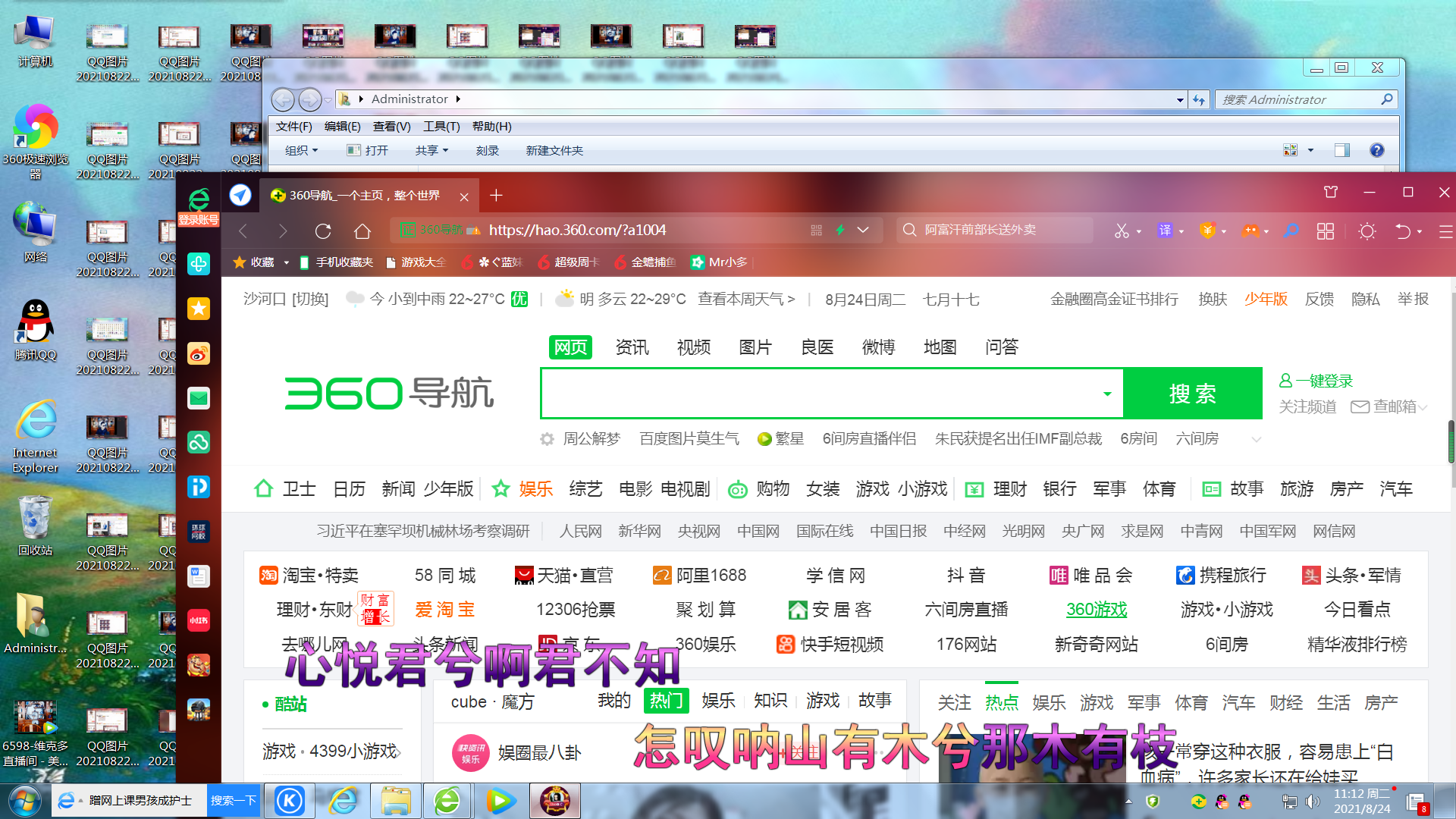Open 打开 button in Explorer toolbar
Image resolution: width=1456 pixels, height=819 pixels.
[x=368, y=150]
